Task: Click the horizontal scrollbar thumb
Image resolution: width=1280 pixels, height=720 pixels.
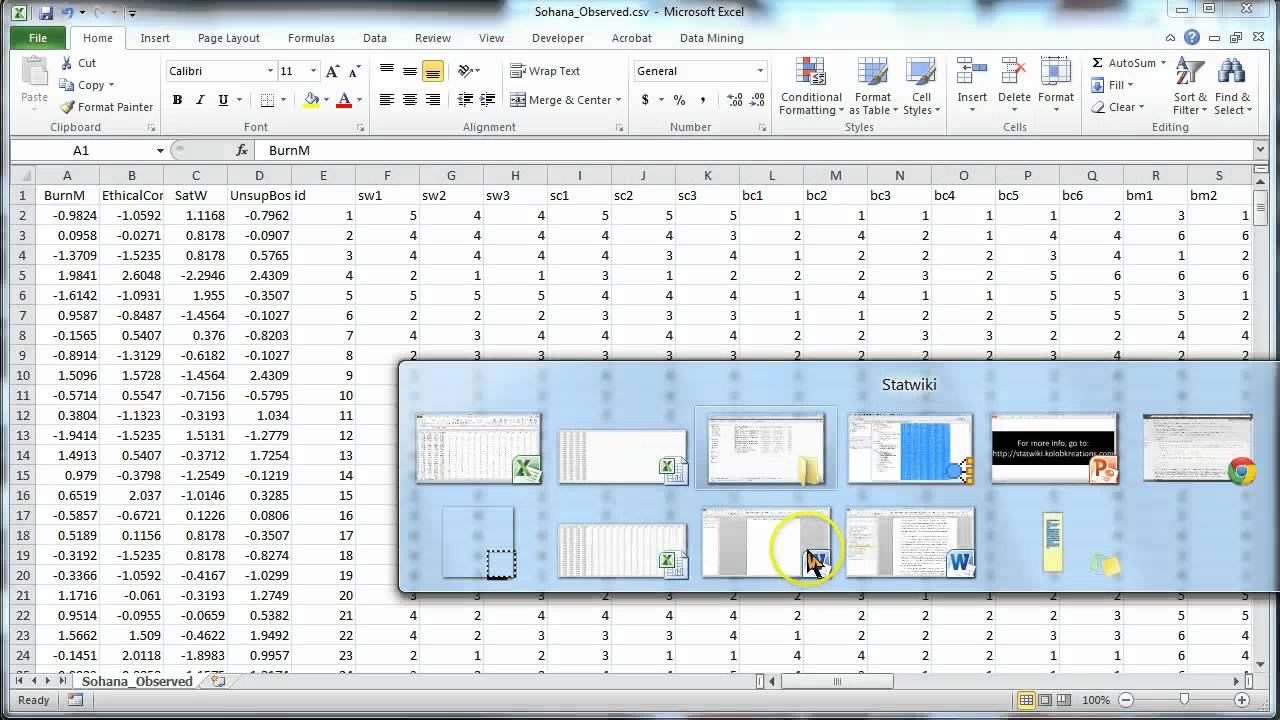Action: pos(836,681)
